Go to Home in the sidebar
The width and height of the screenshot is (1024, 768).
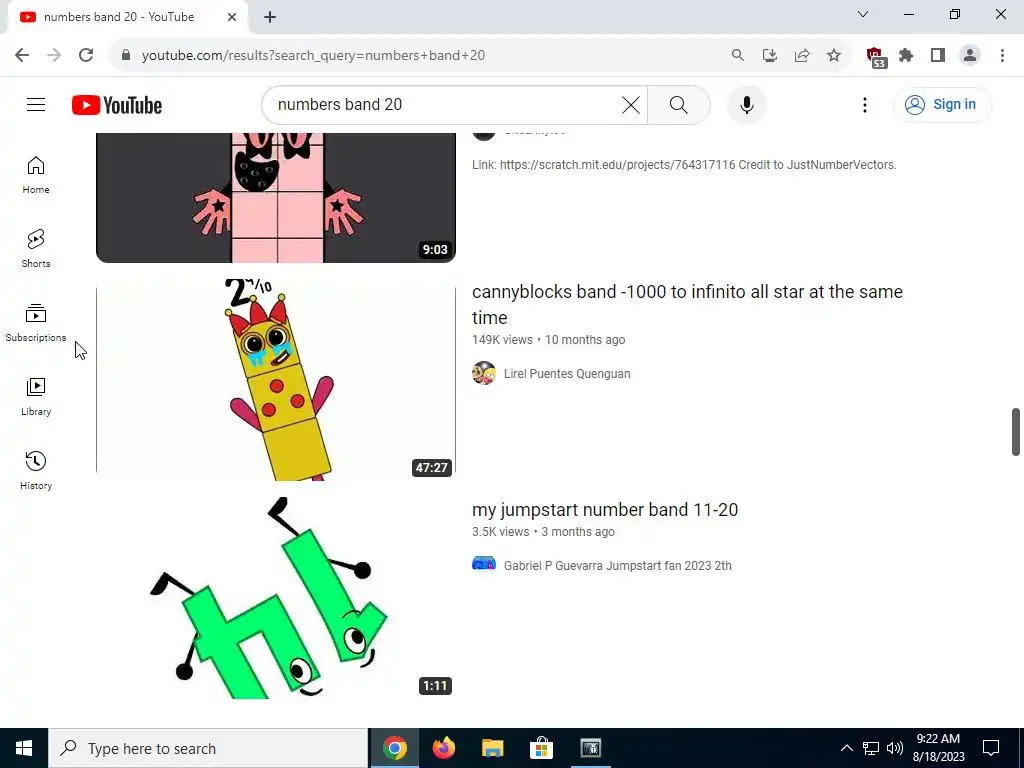[x=36, y=175]
